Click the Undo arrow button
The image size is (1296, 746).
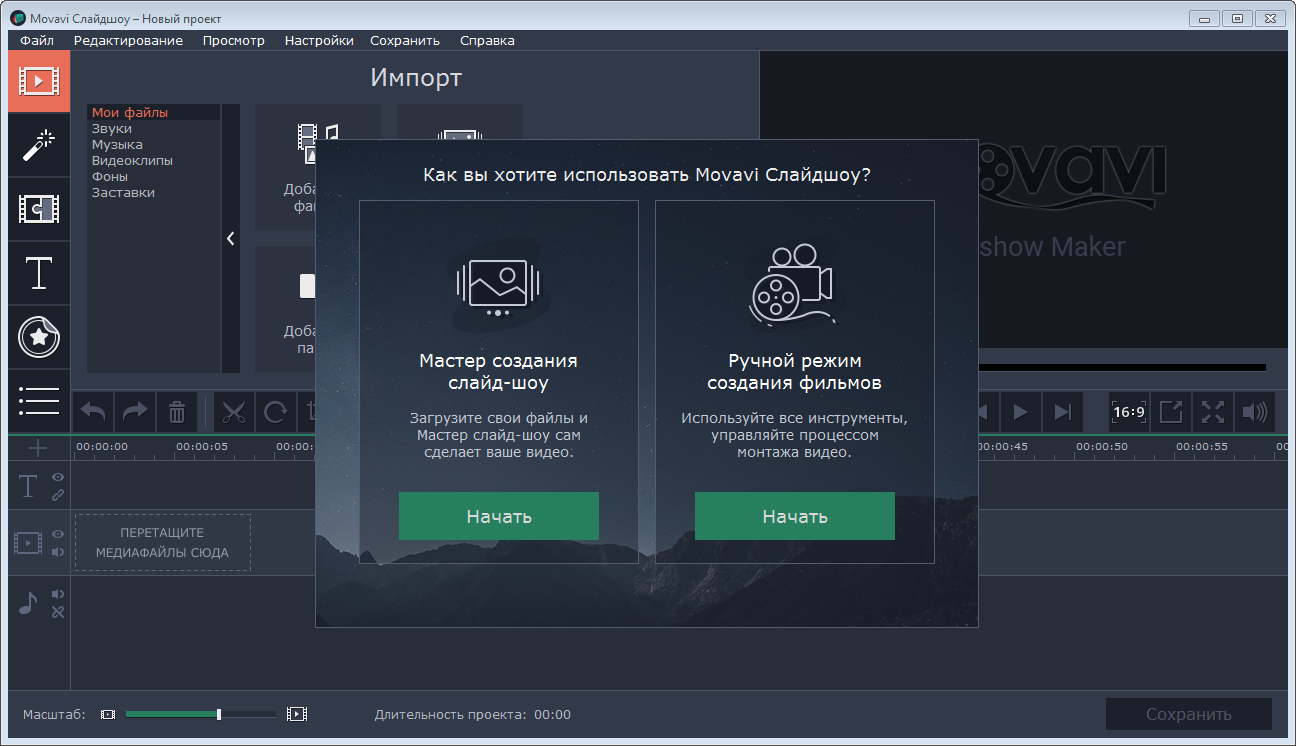pos(93,411)
